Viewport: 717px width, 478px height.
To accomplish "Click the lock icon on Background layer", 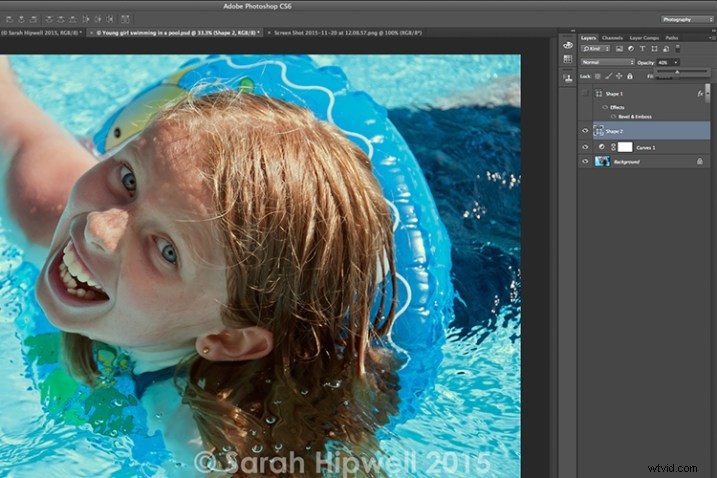I will click(700, 161).
